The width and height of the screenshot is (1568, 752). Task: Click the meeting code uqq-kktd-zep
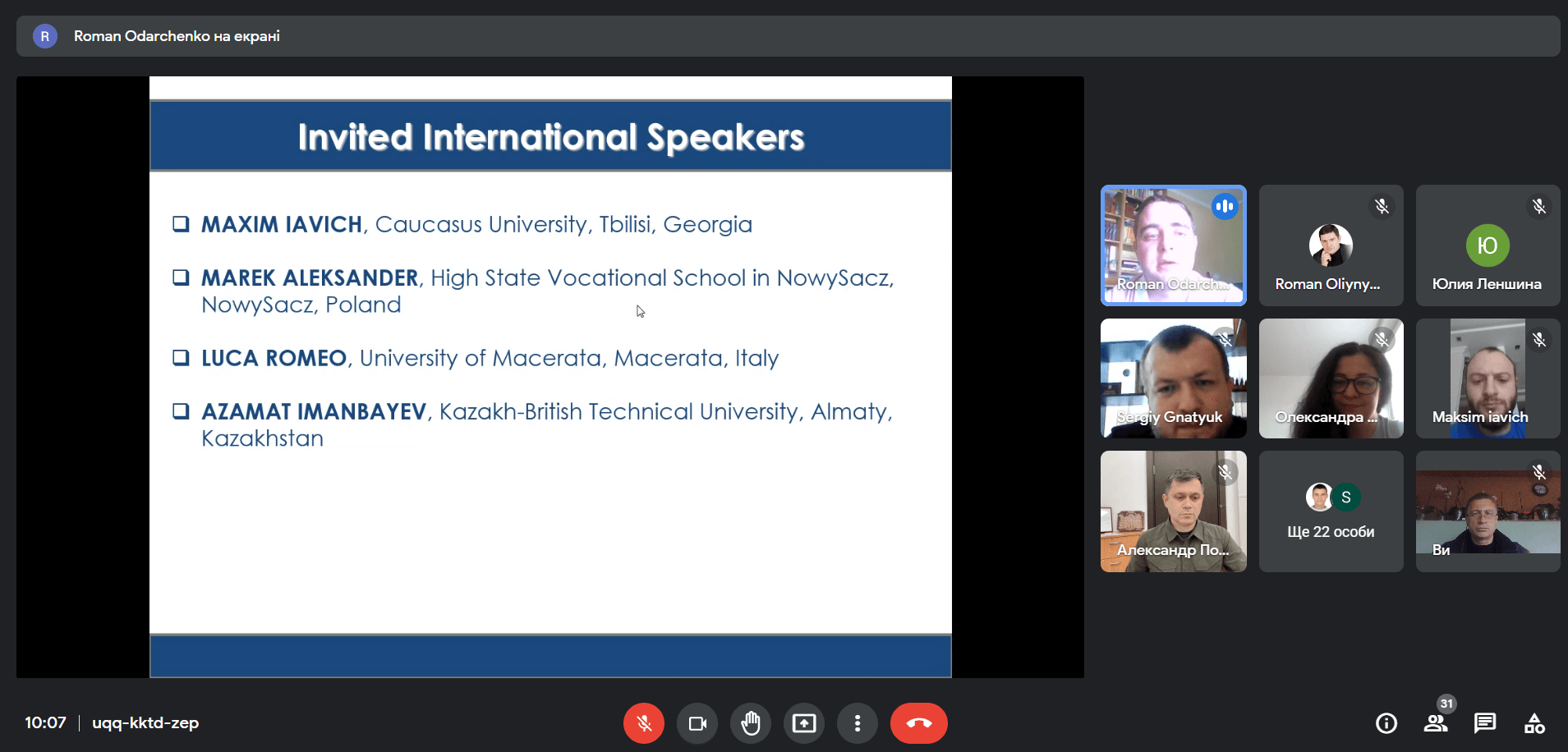coord(145,723)
